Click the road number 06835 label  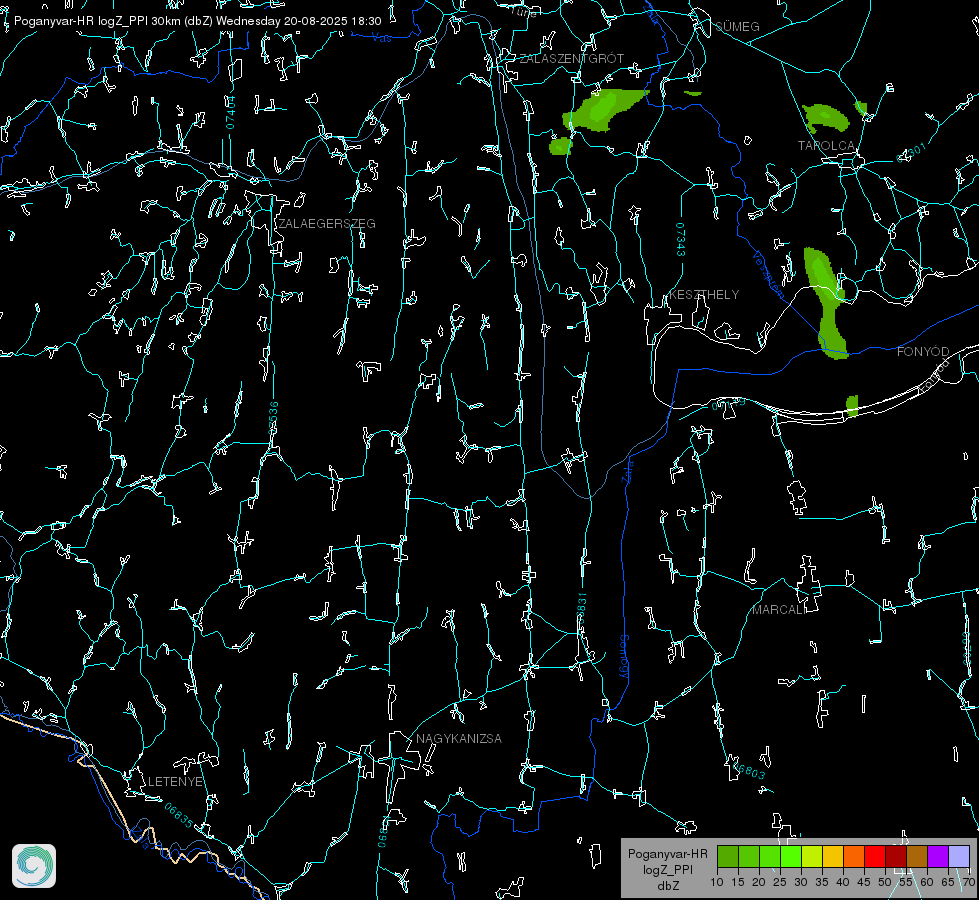tap(179, 816)
